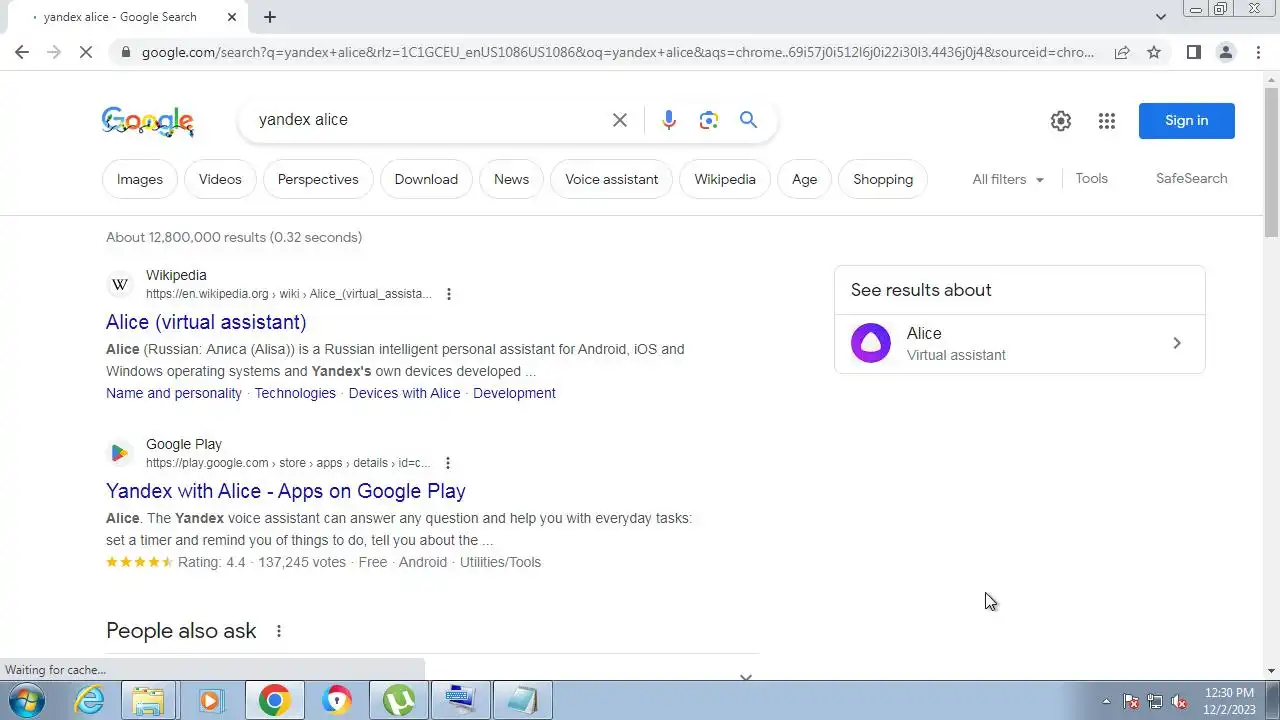This screenshot has height=720, width=1280.
Task: Open Yandex with Alice Google Play link
Action: (286, 491)
